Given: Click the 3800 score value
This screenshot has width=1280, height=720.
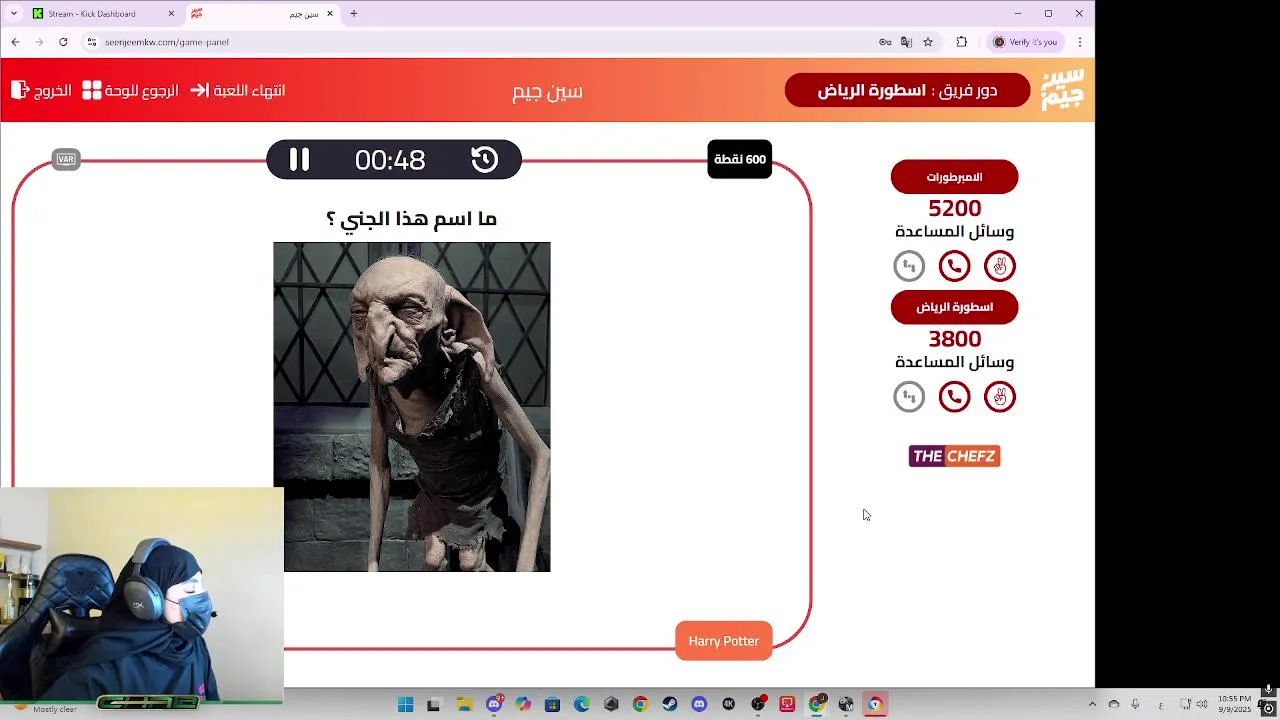Looking at the screenshot, I should pos(954,339).
